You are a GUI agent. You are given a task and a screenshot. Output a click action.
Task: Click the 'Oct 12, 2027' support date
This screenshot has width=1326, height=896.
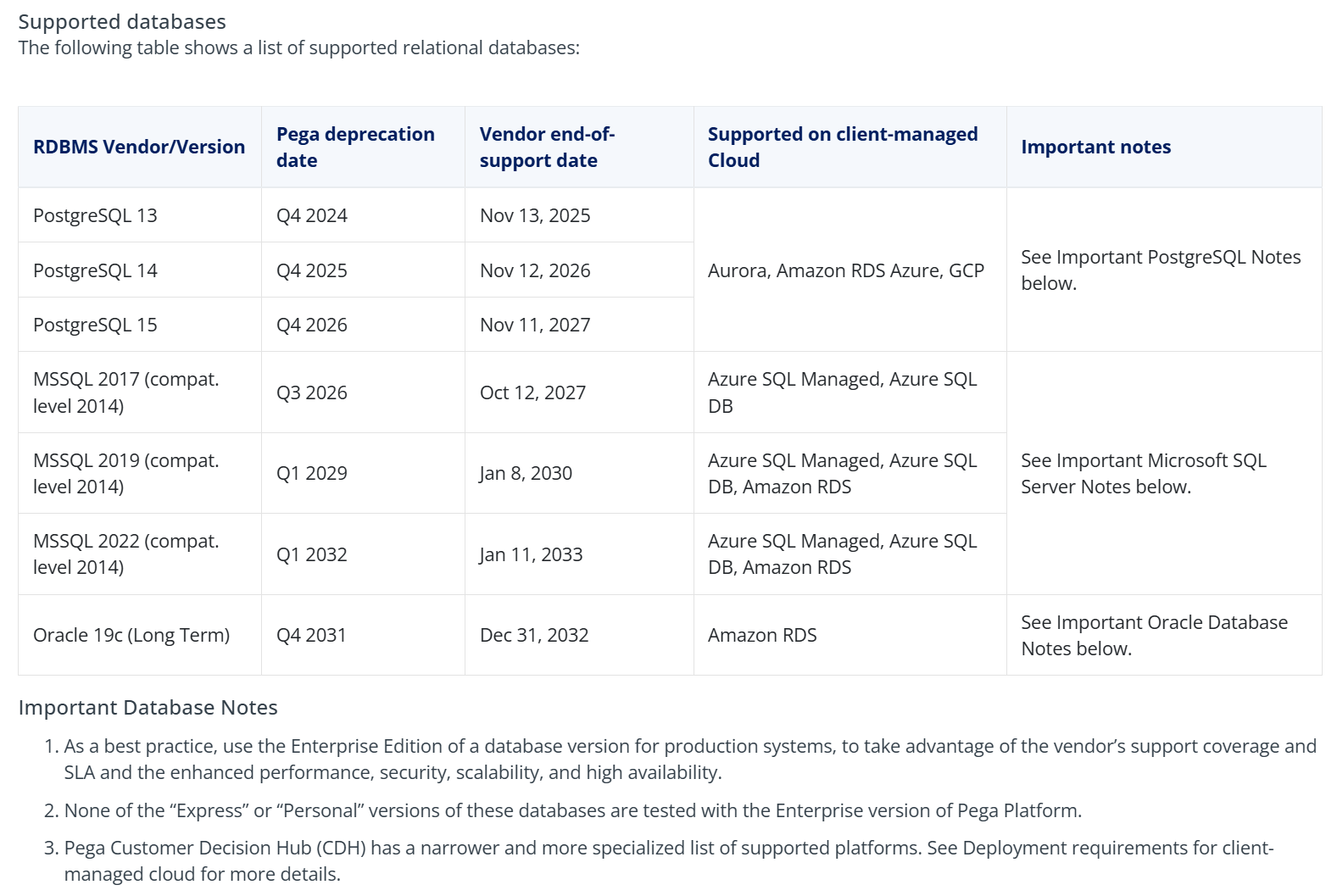532,392
